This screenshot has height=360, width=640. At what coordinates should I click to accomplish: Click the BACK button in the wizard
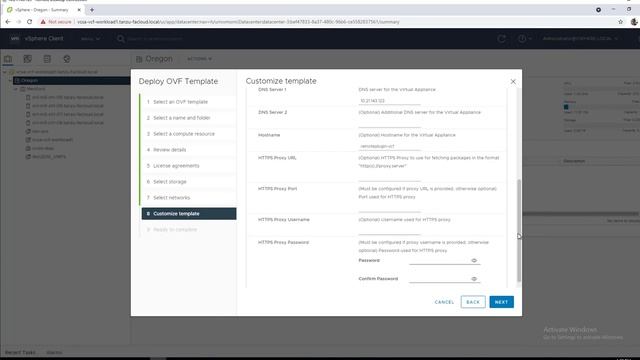coord(473,302)
